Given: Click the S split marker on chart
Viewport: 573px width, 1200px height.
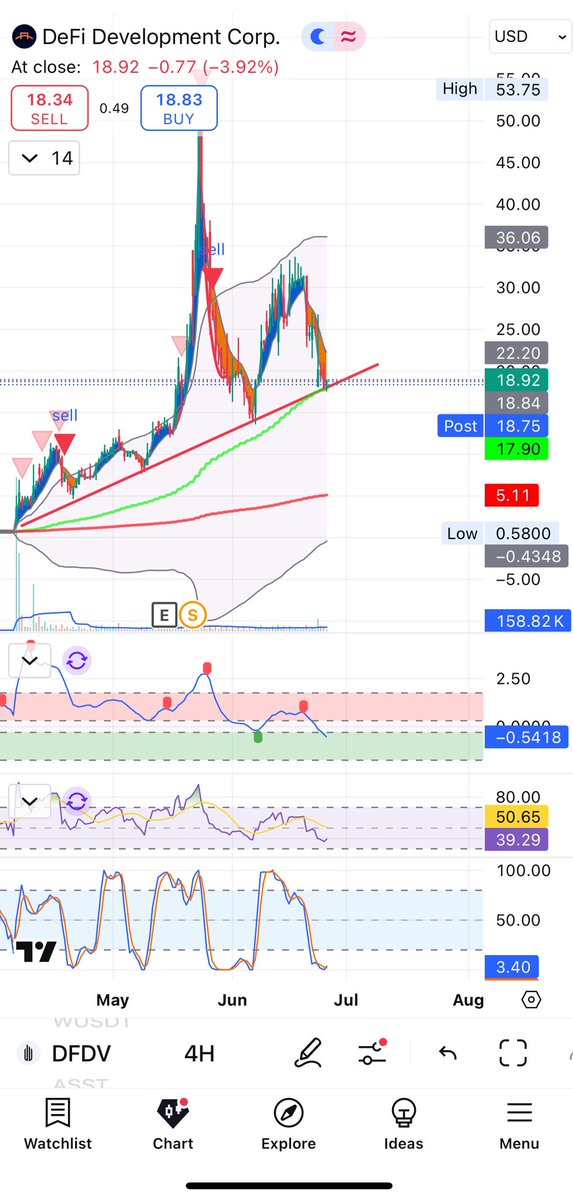Looking at the screenshot, I should pyautogui.click(x=192, y=614).
